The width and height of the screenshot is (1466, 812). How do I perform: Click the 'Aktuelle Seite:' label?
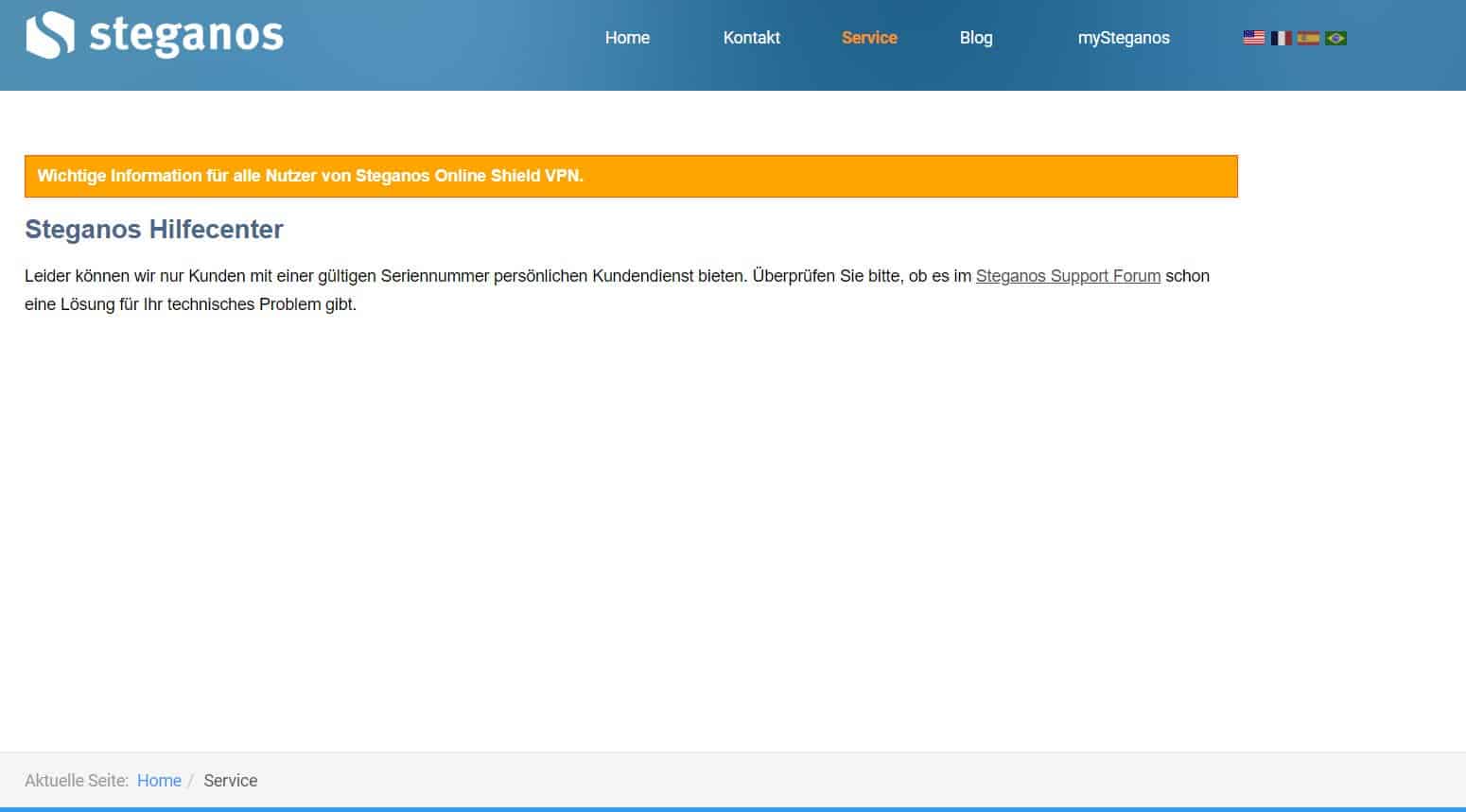point(77,781)
